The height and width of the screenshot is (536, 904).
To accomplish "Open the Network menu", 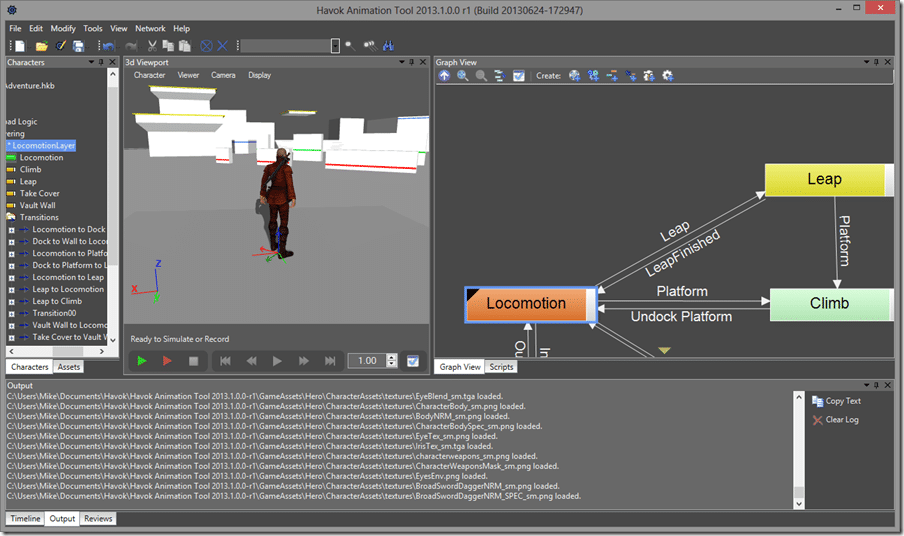I will pyautogui.click(x=150, y=28).
